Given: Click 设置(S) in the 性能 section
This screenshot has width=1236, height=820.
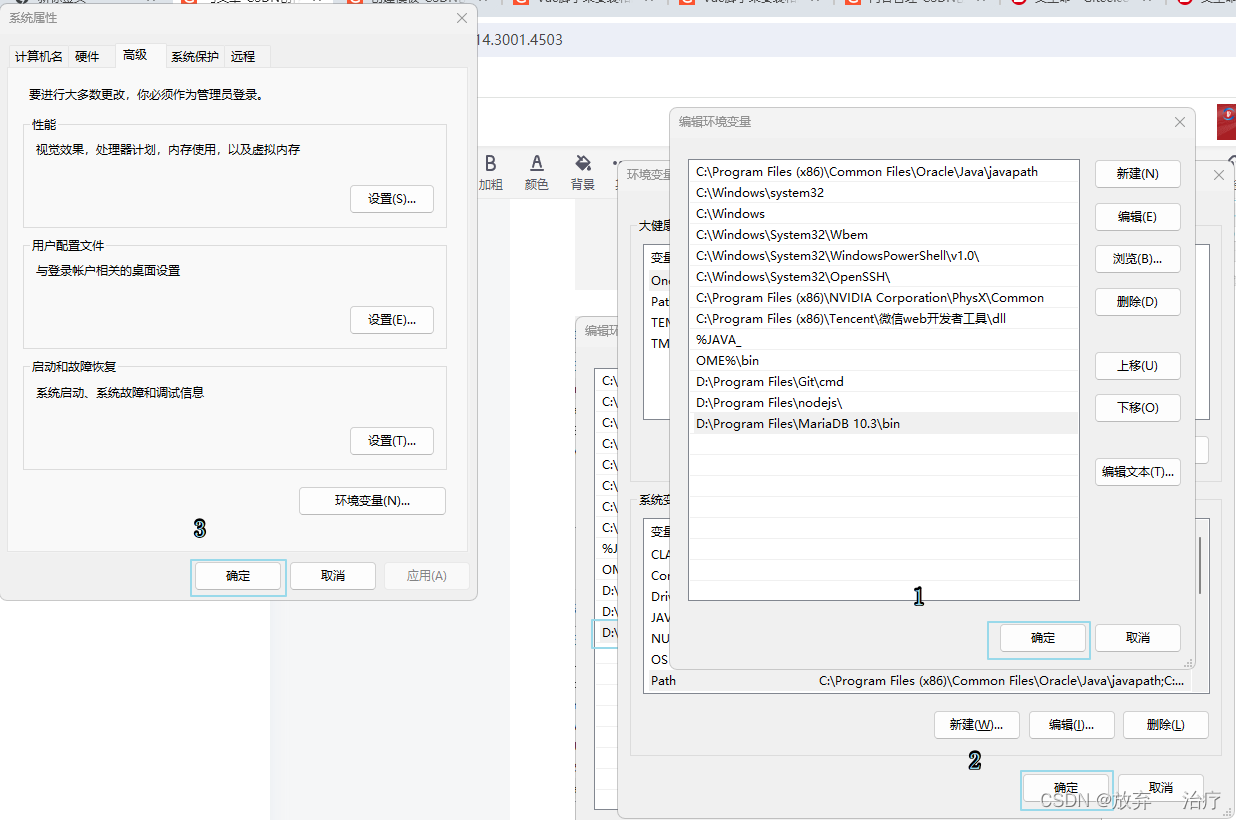Looking at the screenshot, I should click(392, 199).
